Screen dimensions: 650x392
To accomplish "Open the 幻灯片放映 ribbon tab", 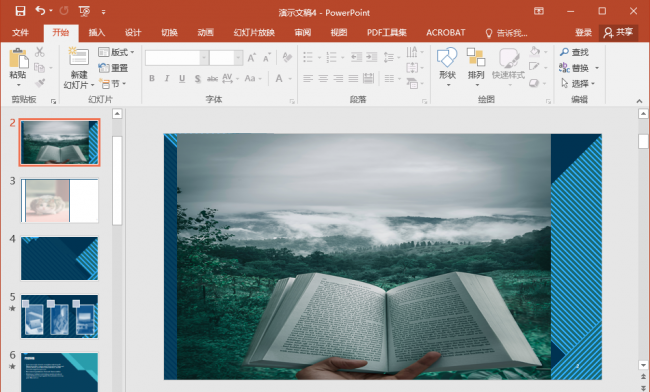I will [x=254, y=32].
